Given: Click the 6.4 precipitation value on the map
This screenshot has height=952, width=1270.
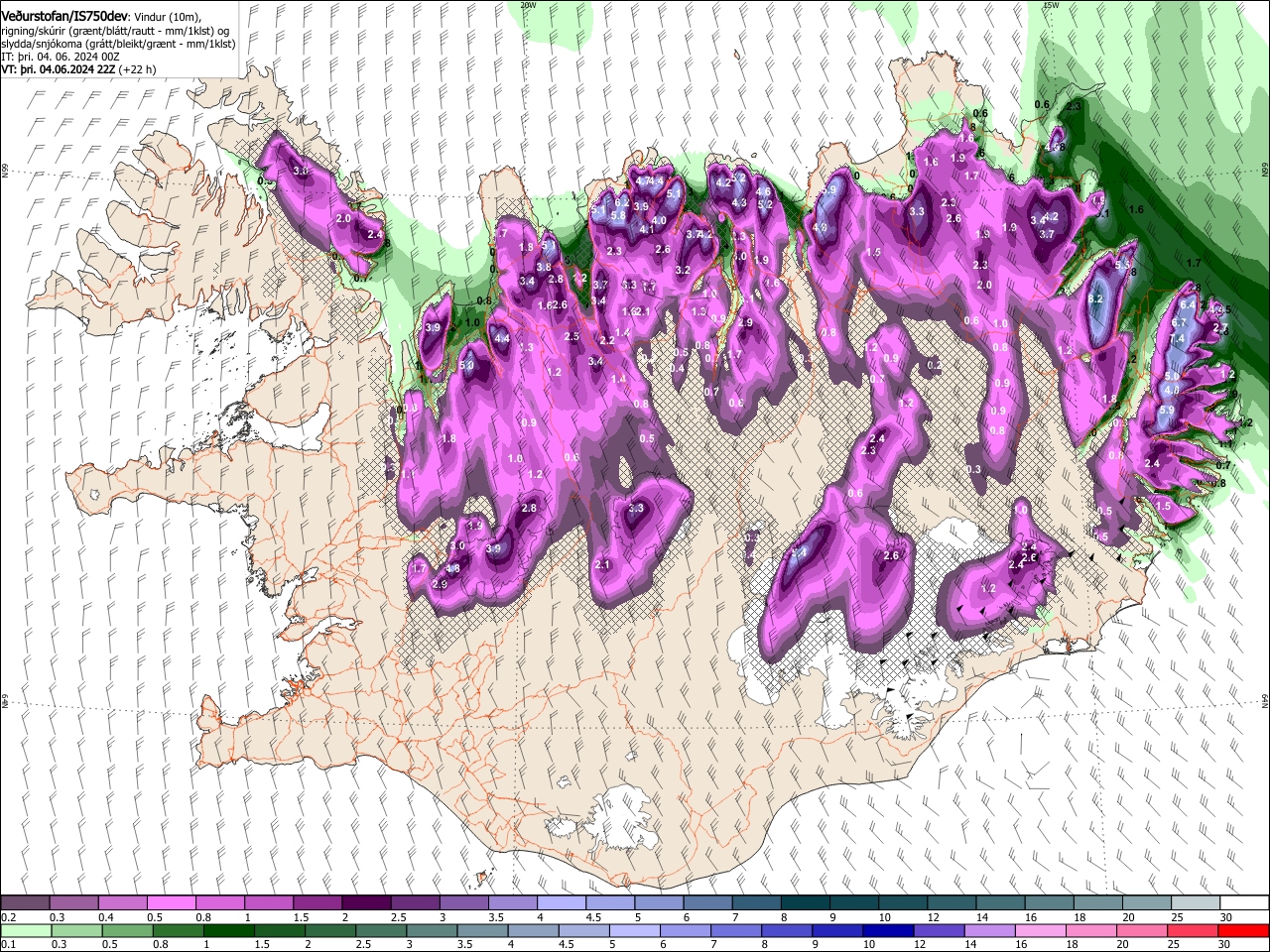Looking at the screenshot, I should point(1189,305).
